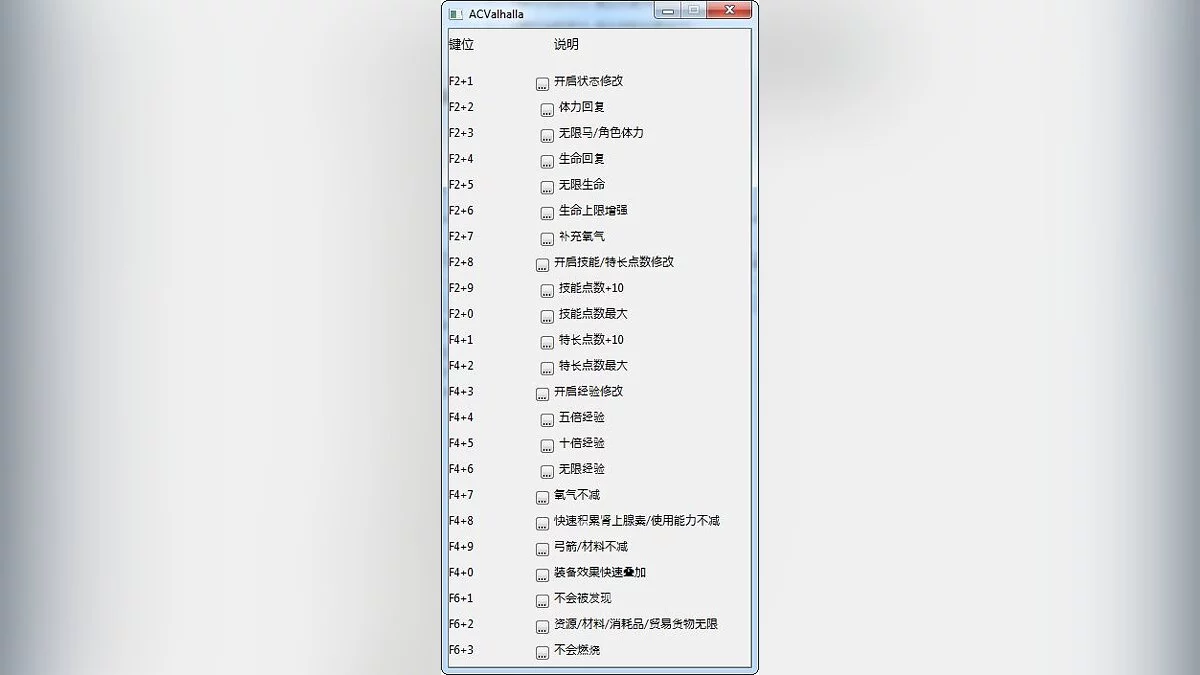Close the ACValhalla window
Image resolution: width=1200 pixels, height=675 pixels.
click(x=729, y=11)
